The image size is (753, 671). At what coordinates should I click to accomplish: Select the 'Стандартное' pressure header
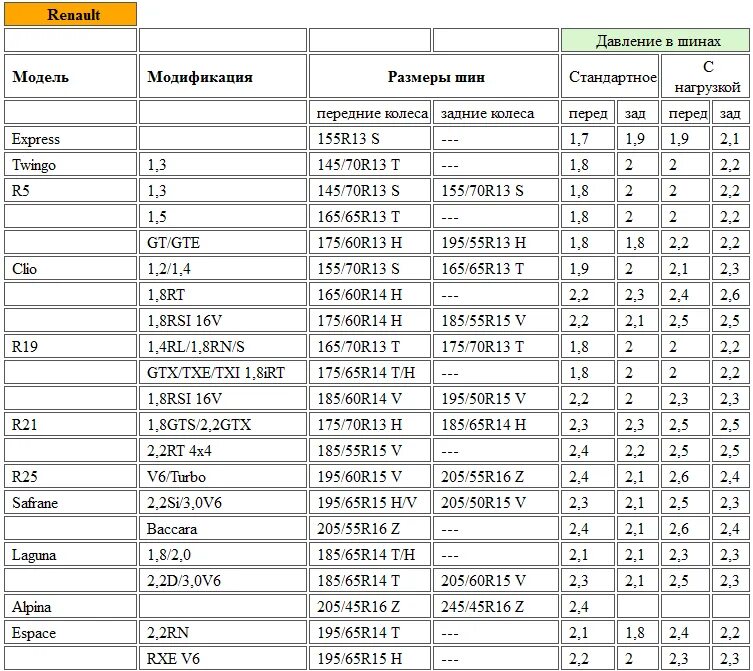(x=610, y=76)
